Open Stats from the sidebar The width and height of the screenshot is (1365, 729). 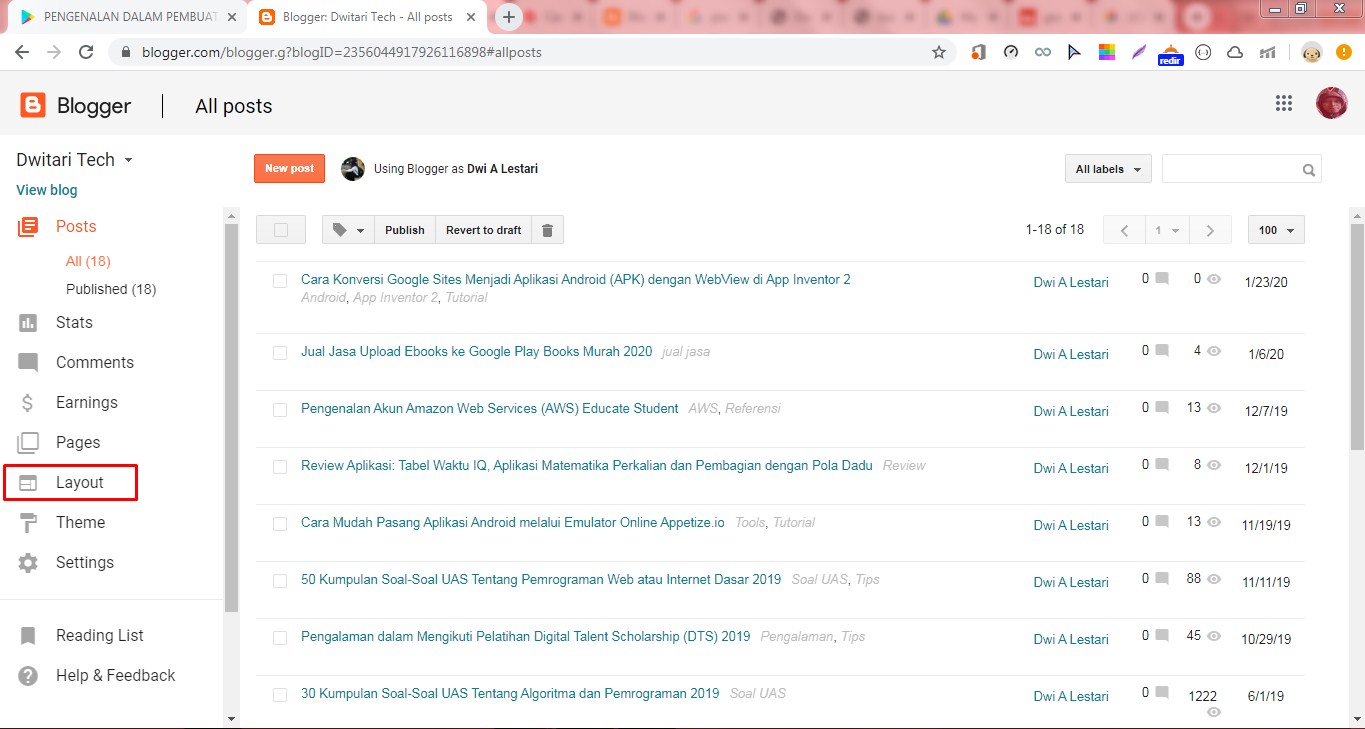point(74,322)
